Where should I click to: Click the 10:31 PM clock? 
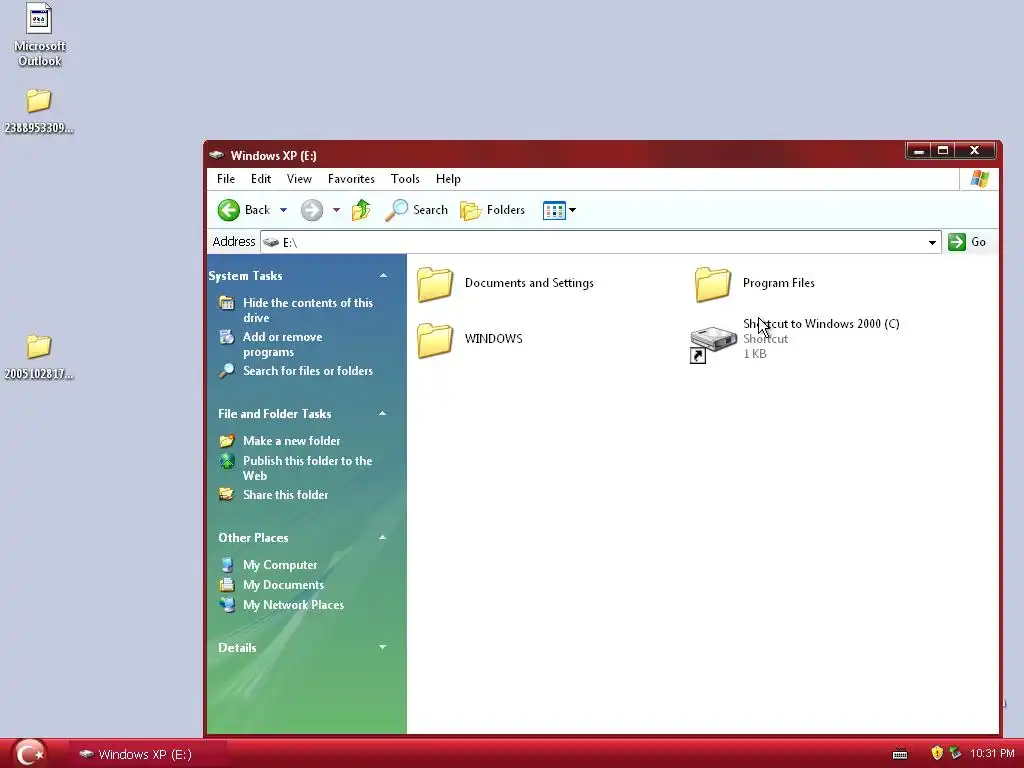992,754
